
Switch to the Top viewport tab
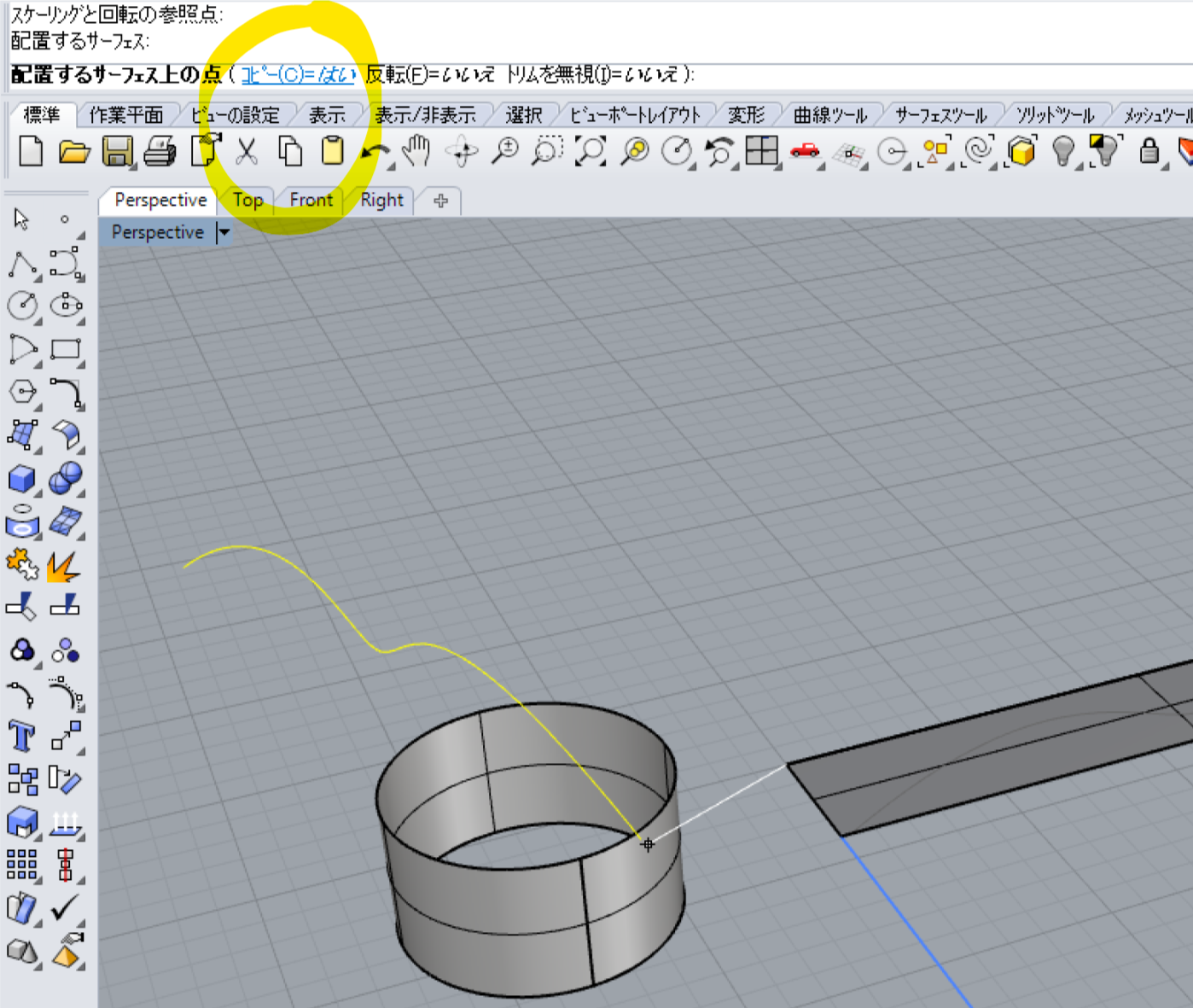coord(248,201)
